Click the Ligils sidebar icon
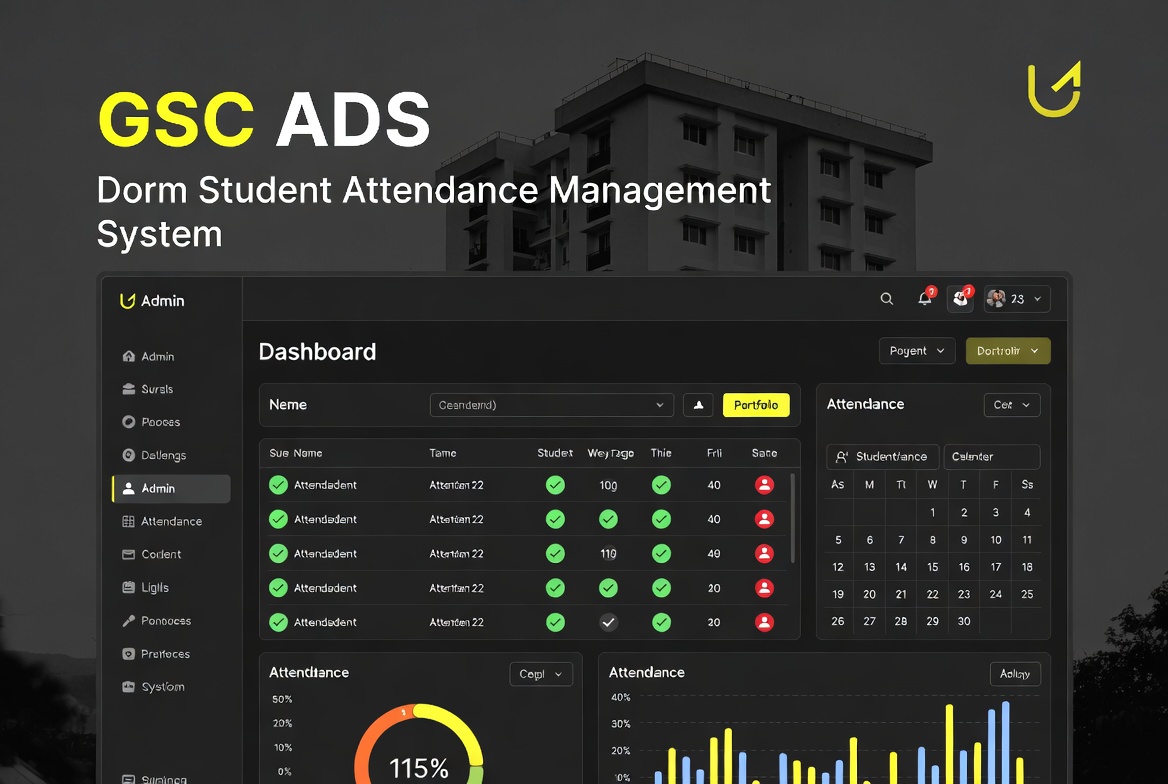The width and height of the screenshot is (1168, 784). tap(128, 587)
